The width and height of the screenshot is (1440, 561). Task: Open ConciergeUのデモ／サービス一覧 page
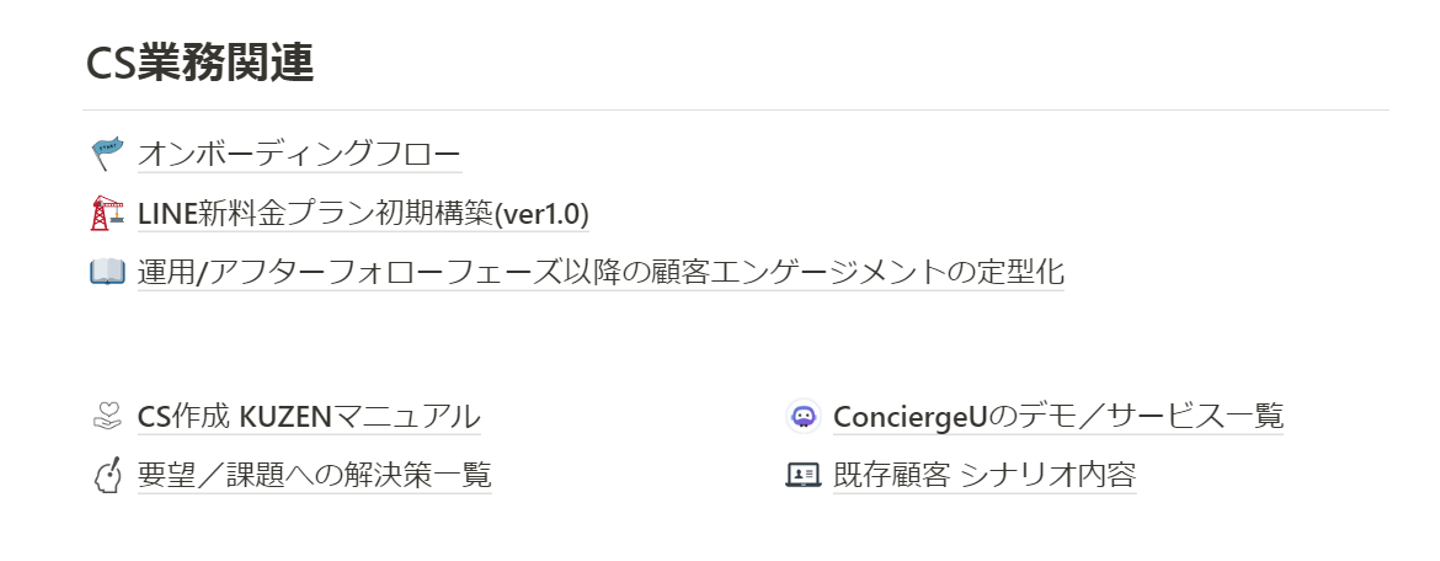coord(1058,416)
